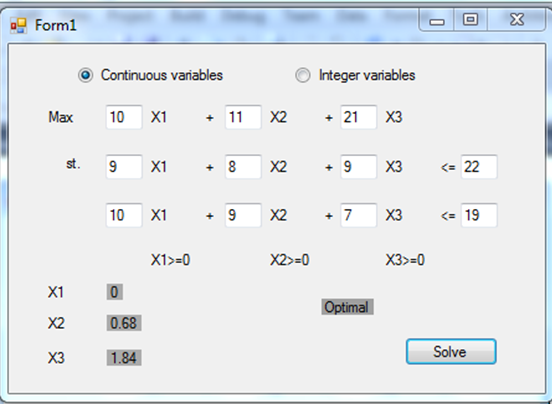The height and width of the screenshot is (404, 552).
Task: Click first constraint X2 coefficient field with 8
Action: click(243, 166)
